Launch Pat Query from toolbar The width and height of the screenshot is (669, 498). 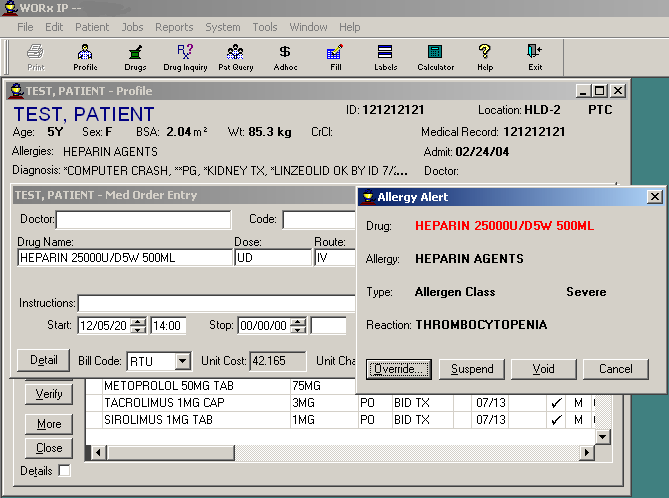[235, 57]
